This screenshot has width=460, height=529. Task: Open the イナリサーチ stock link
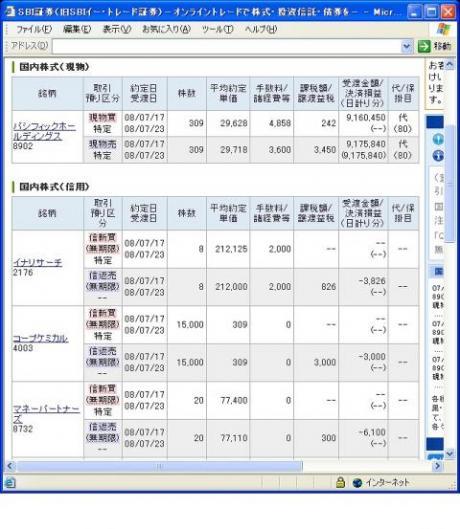(37, 262)
